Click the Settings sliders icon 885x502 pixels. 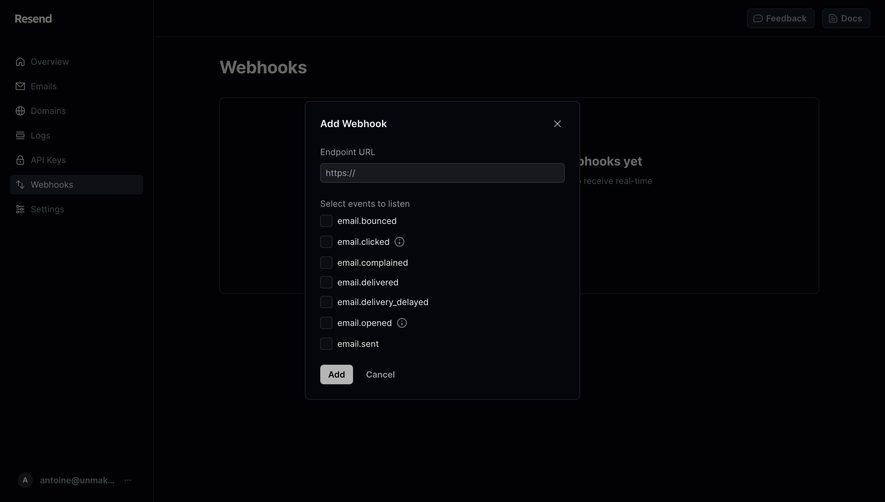(20, 209)
